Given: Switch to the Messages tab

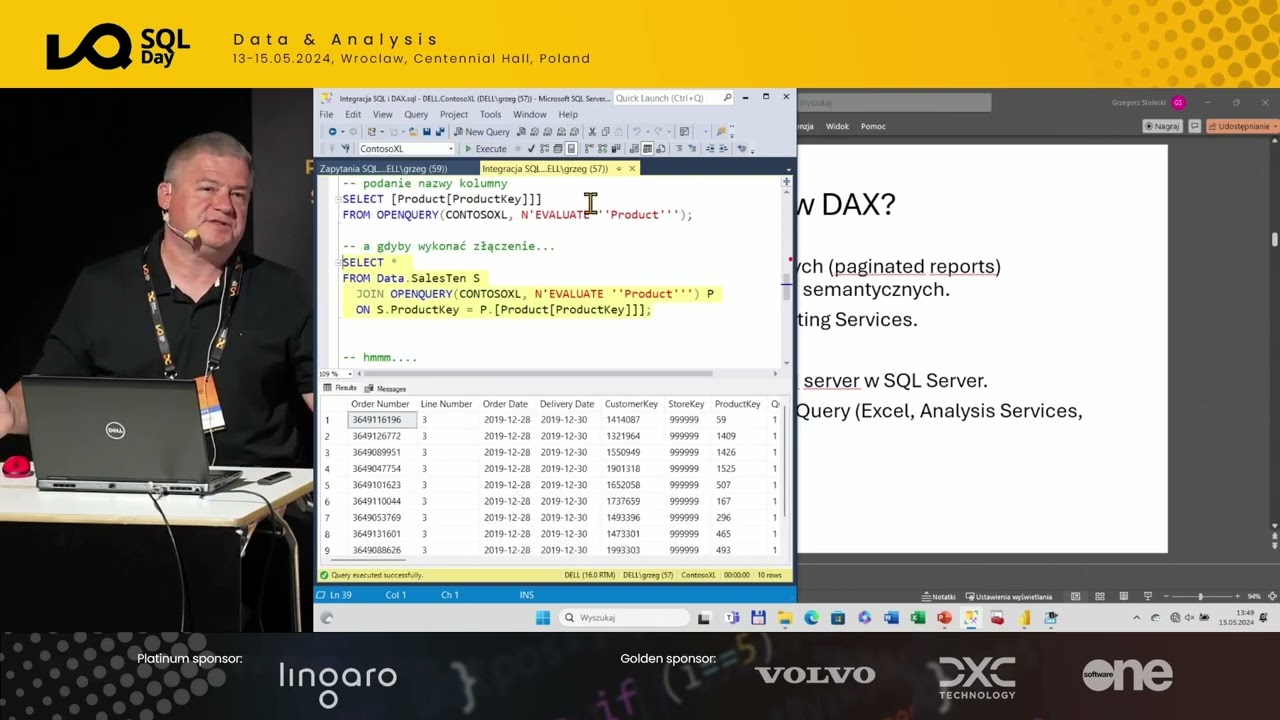Looking at the screenshot, I should click(x=386, y=388).
